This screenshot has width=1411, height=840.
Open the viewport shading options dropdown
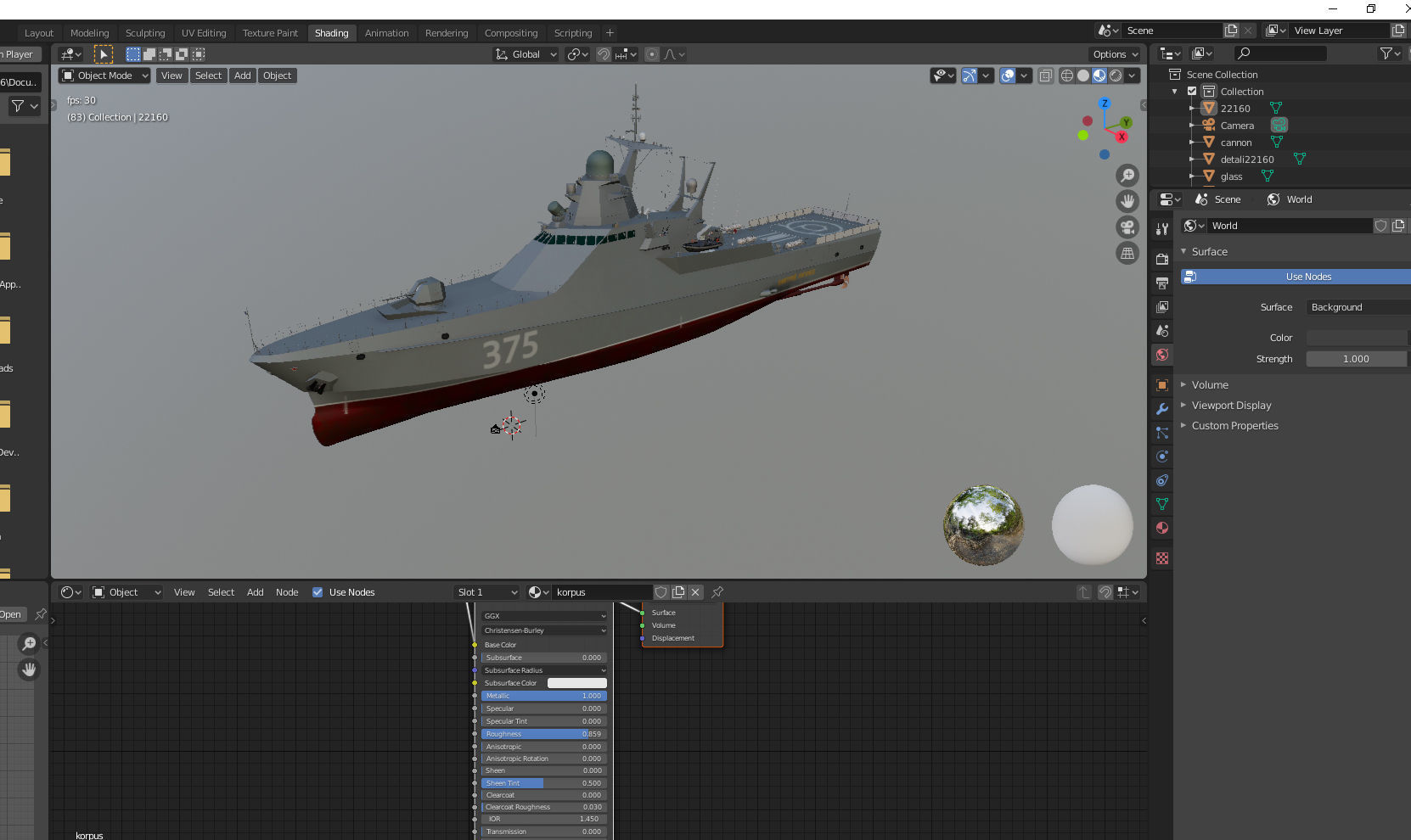click(1132, 76)
